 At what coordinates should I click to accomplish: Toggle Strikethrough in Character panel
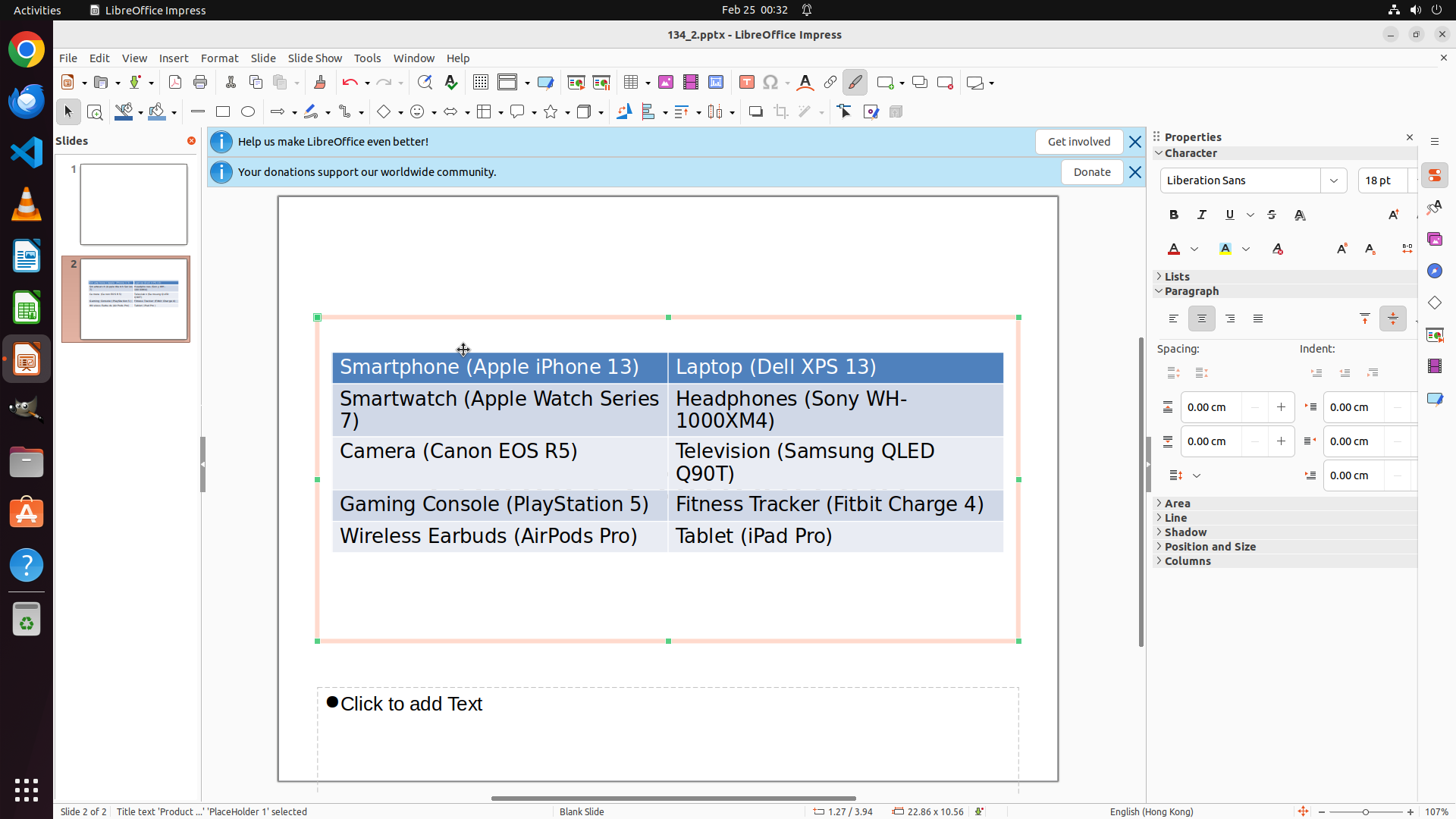tap(1272, 215)
